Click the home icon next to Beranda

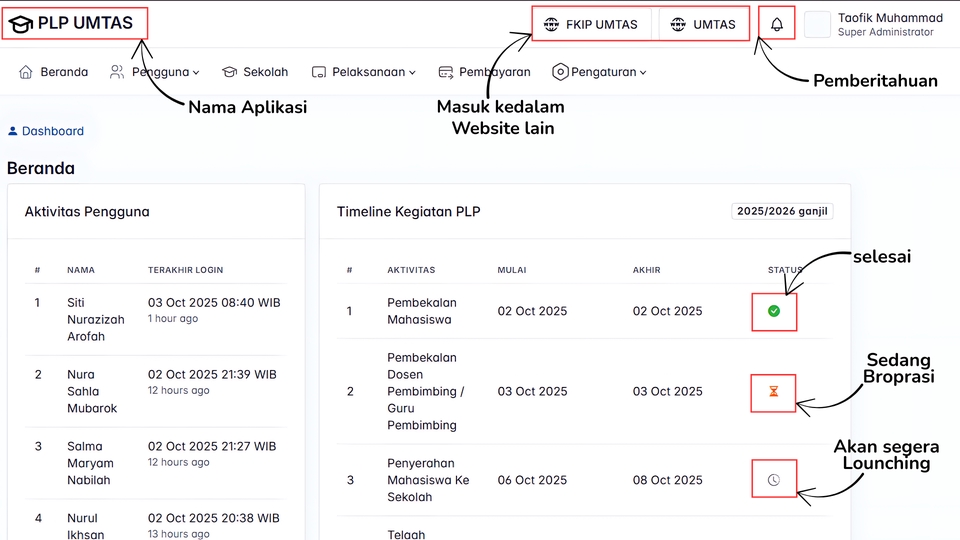26,72
